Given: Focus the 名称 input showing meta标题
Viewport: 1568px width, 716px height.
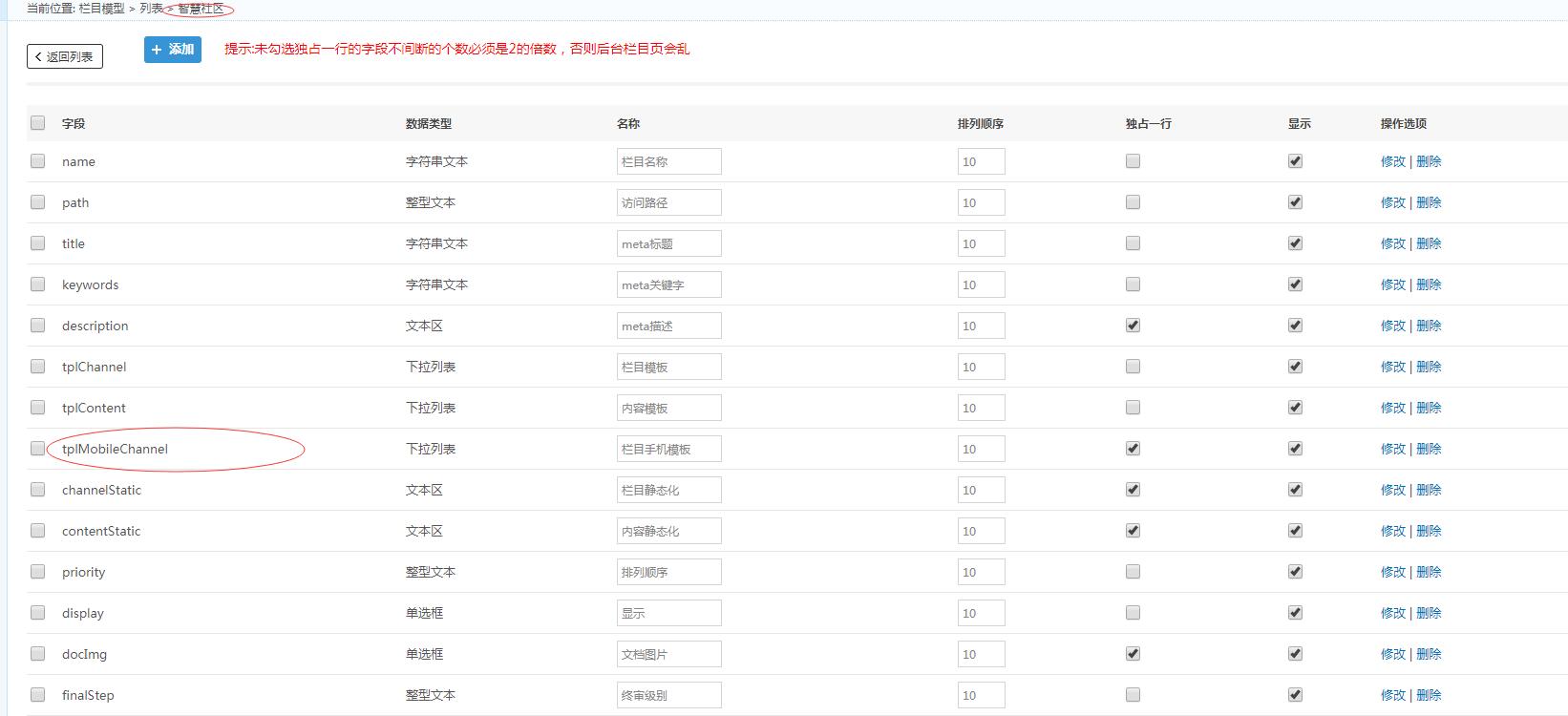Looking at the screenshot, I should coord(668,243).
